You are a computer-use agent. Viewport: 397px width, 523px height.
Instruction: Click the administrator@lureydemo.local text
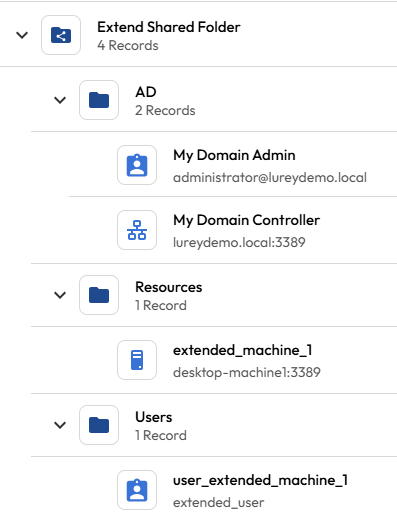point(270,177)
